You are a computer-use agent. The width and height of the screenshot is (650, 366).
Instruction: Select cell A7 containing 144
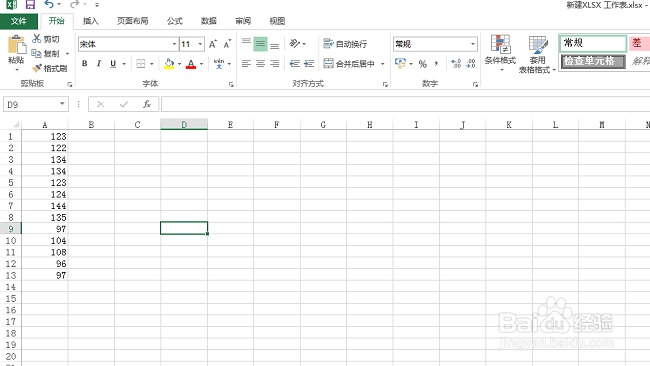tap(45, 206)
